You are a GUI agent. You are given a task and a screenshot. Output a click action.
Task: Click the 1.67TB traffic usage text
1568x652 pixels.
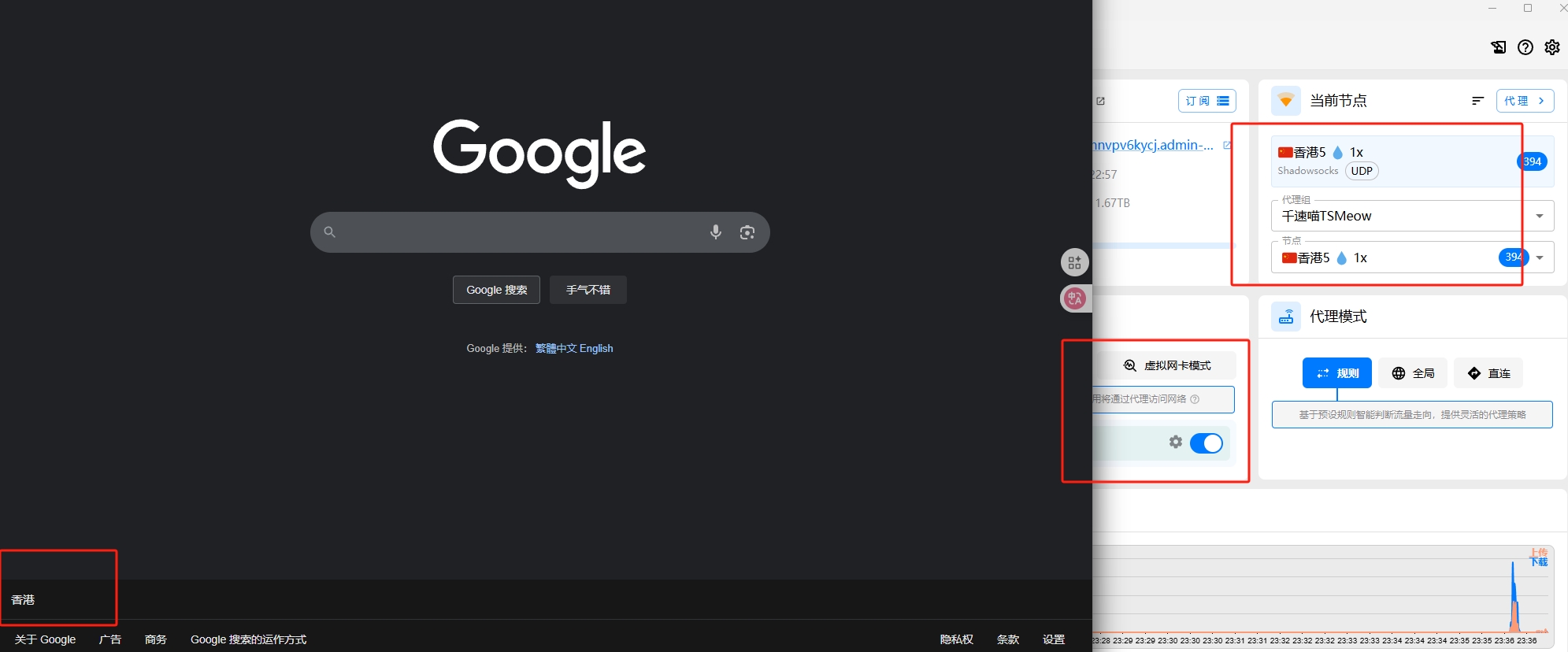(1112, 203)
